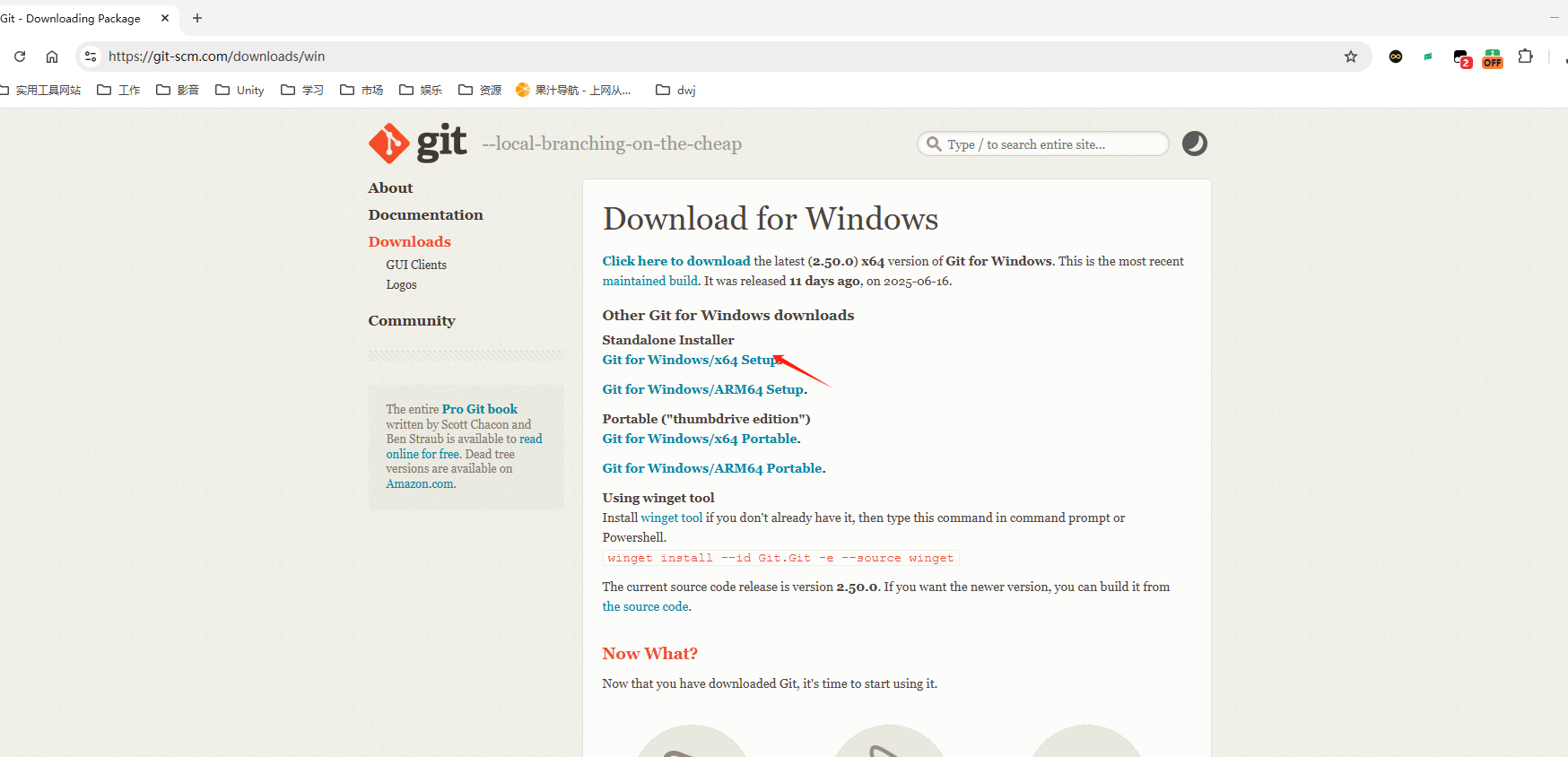Open 'the source code' link
The image size is (1568, 757).
click(645, 606)
